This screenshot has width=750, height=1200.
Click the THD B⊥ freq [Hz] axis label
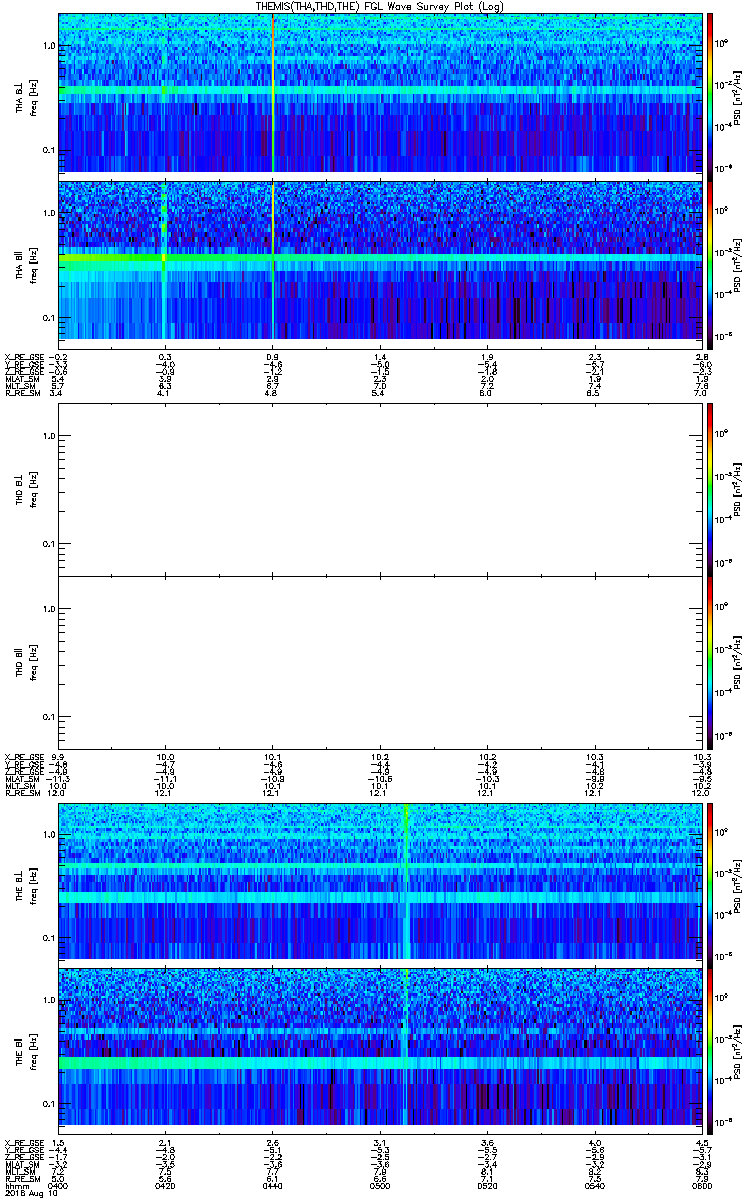(32, 490)
